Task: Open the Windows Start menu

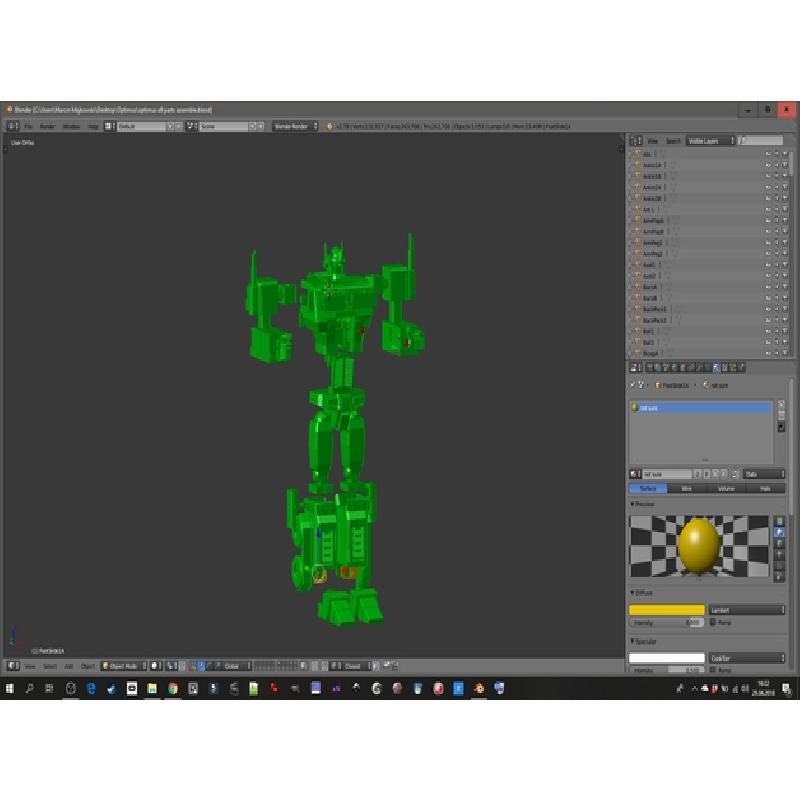Action: pyautogui.click(x=10, y=689)
